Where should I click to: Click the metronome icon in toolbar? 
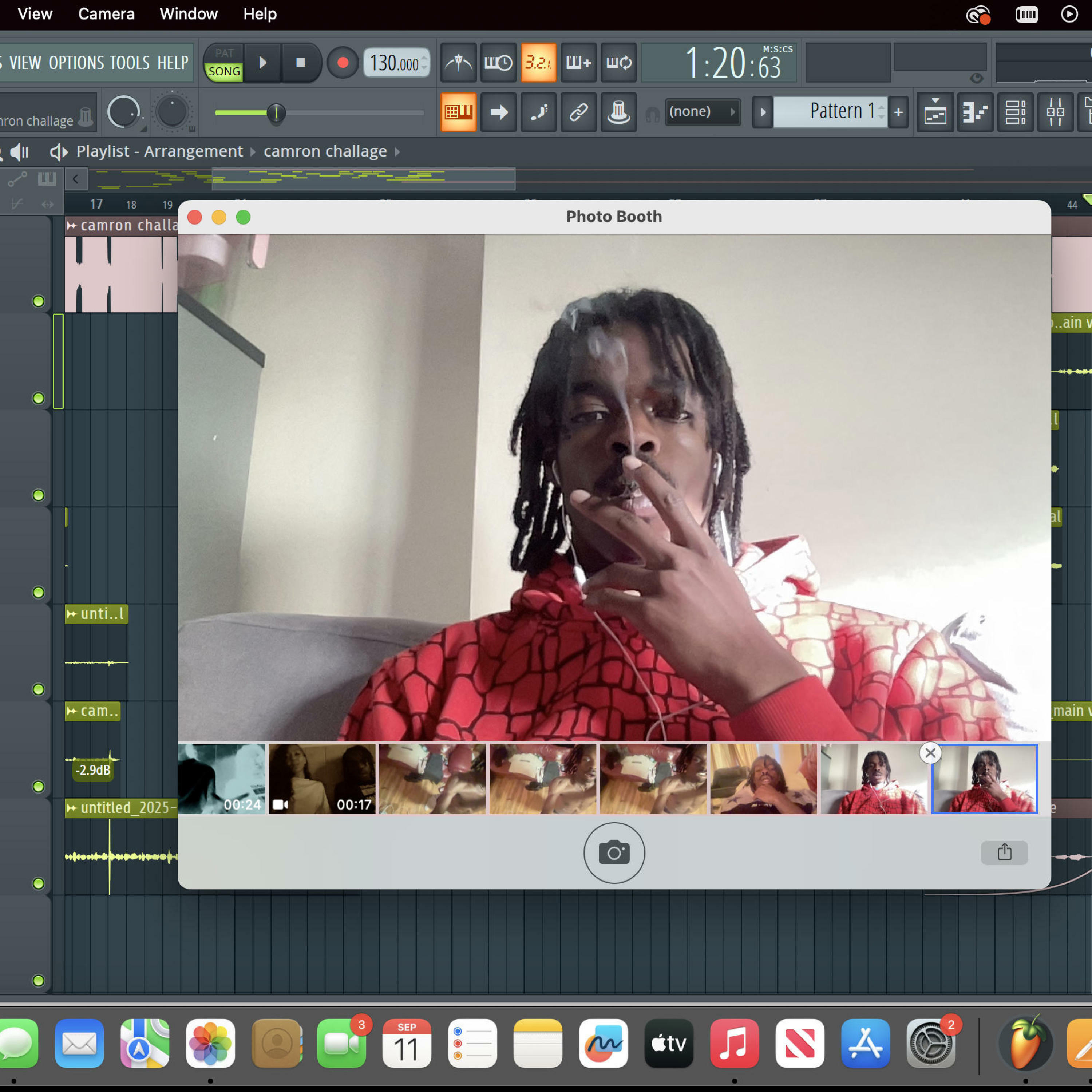[458, 62]
